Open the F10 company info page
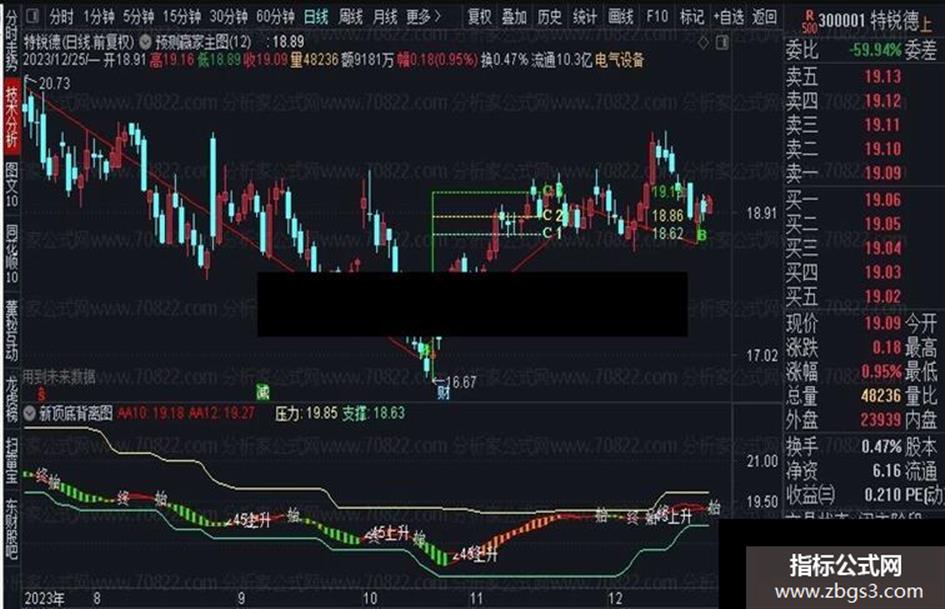 (x=657, y=16)
